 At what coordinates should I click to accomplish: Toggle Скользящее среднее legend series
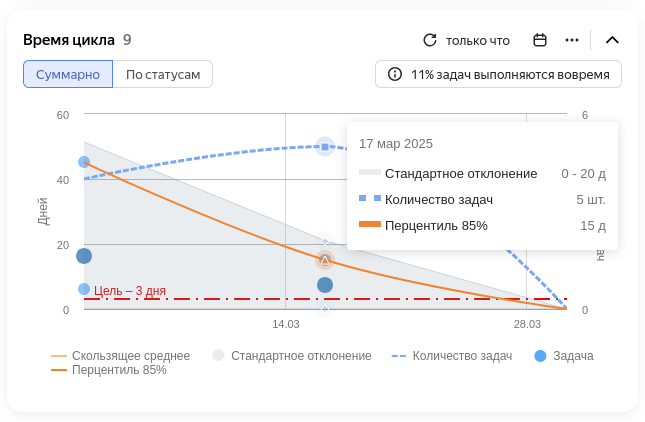(x=121, y=355)
